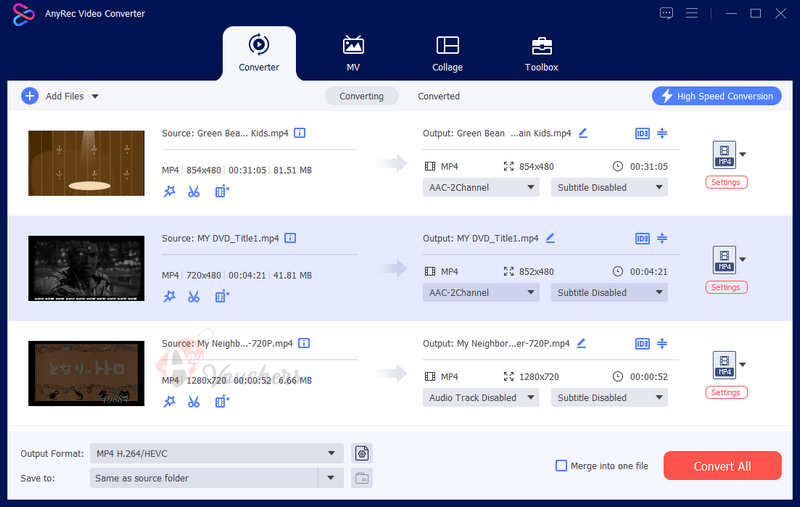This screenshot has width=800, height=507.
Task: Open Settings for My Neighbor video
Action: click(x=726, y=392)
